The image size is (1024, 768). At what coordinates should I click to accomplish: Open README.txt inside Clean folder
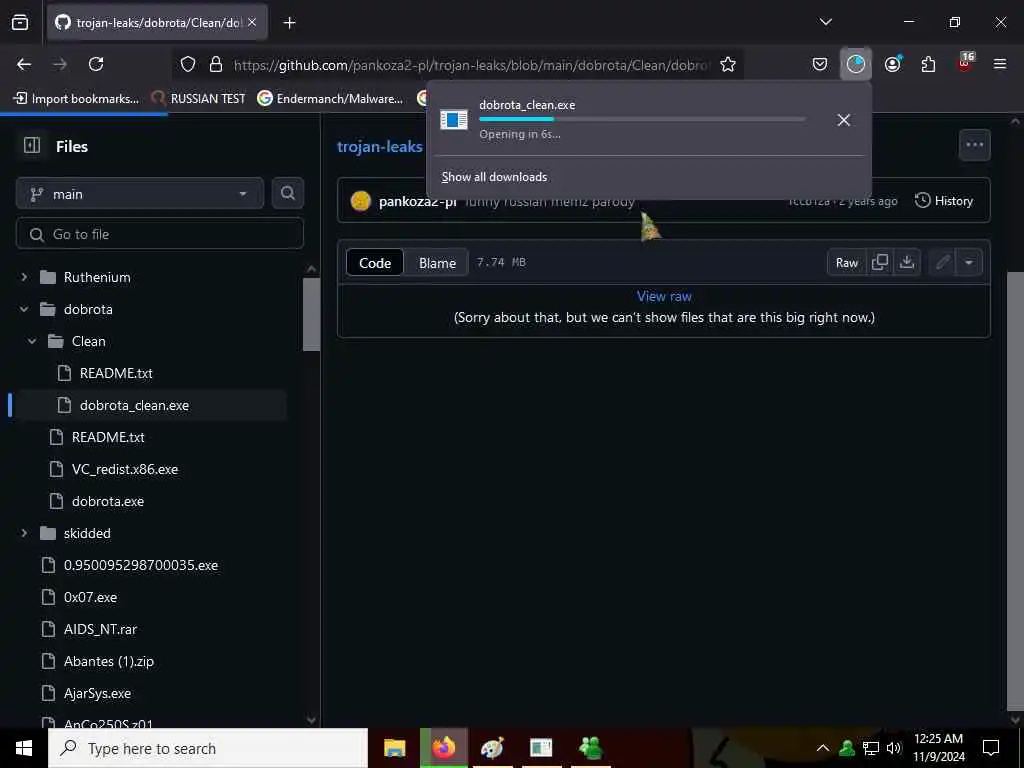pos(116,373)
